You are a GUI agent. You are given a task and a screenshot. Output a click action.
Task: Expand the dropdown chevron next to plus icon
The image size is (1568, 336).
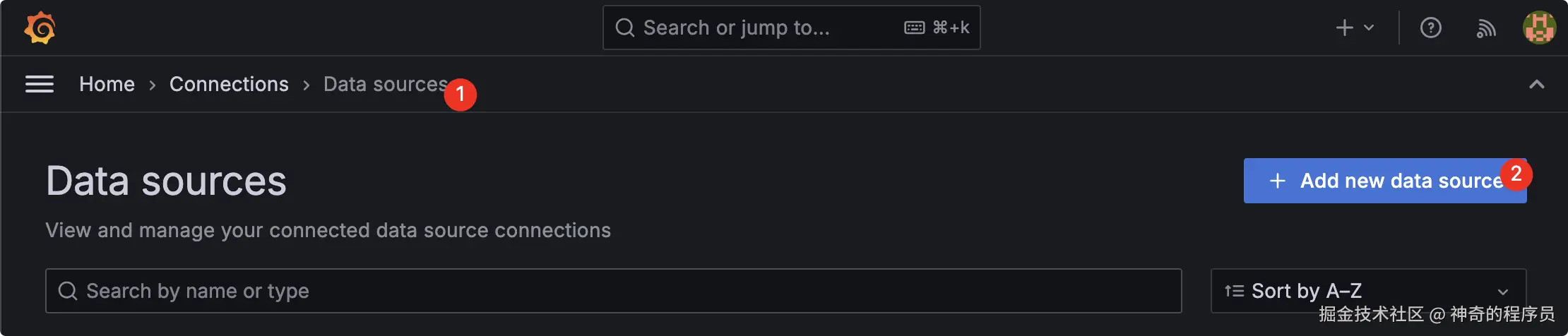coord(1369,28)
